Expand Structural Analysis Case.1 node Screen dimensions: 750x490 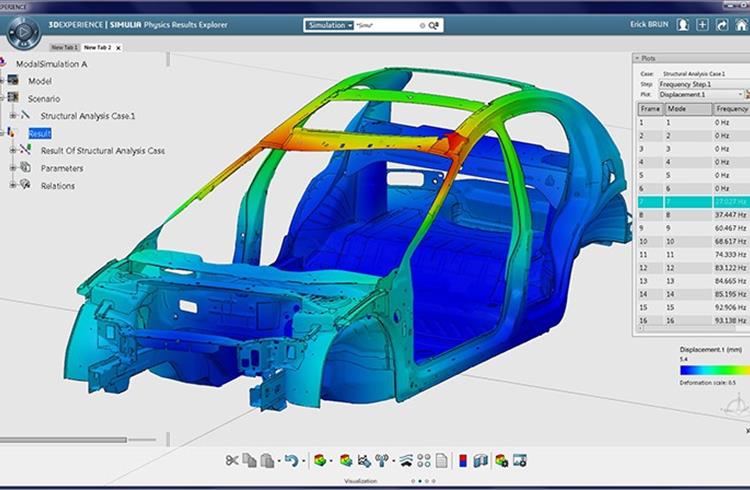[13, 115]
